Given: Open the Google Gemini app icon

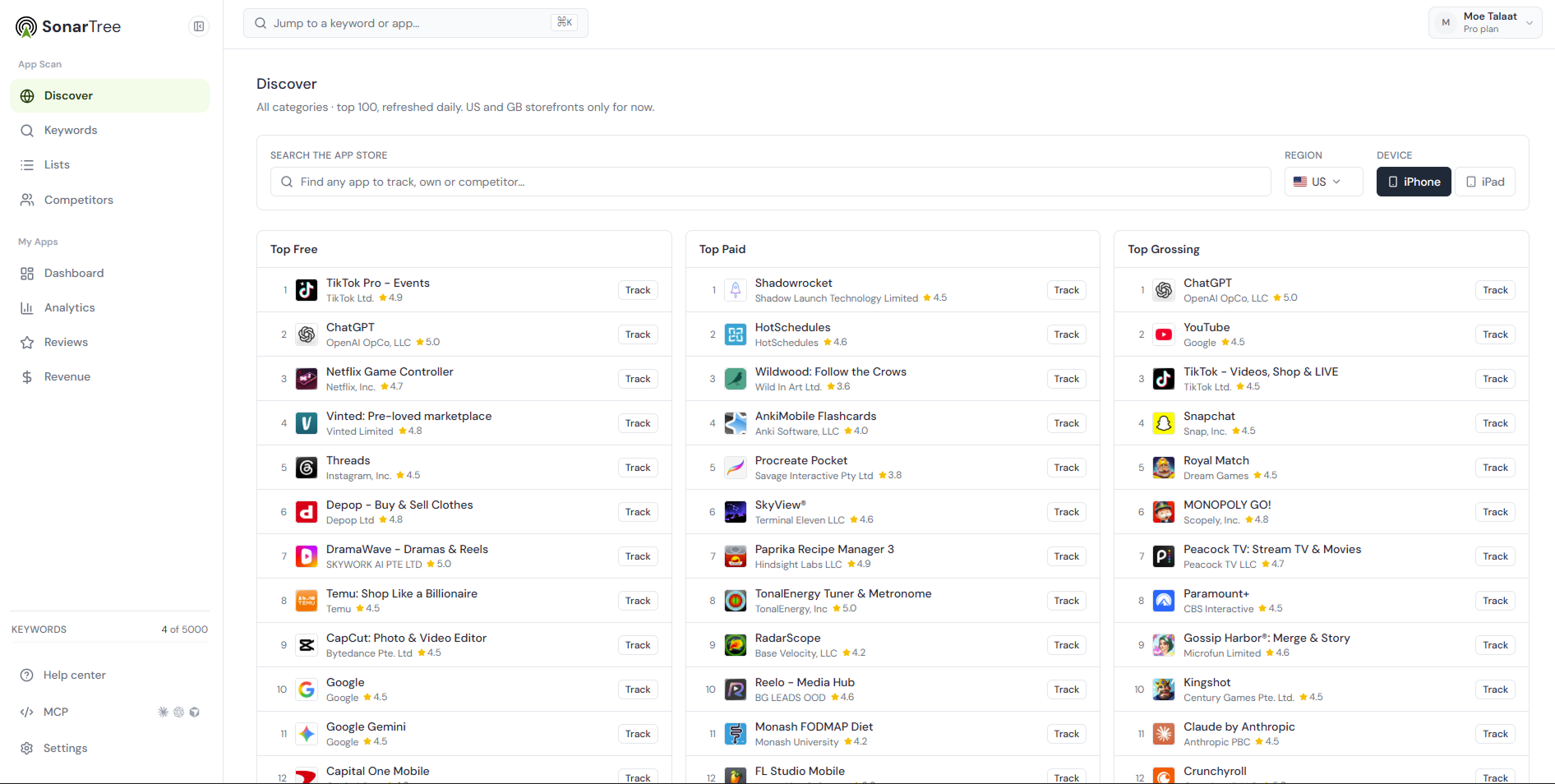Looking at the screenshot, I should click(307, 733).
